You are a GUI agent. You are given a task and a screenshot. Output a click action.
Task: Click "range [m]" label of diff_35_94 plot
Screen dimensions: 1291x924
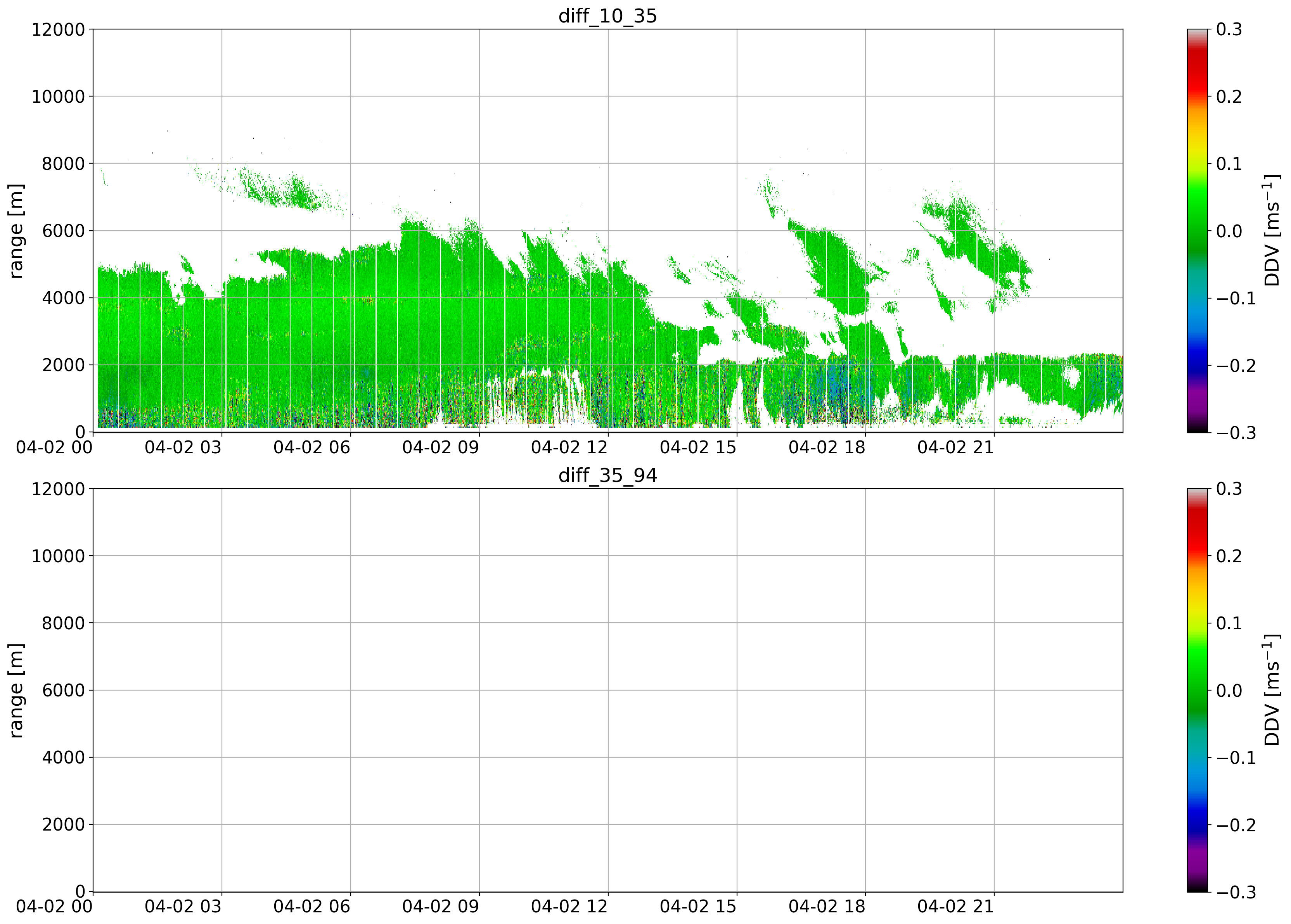click(16, 690)
